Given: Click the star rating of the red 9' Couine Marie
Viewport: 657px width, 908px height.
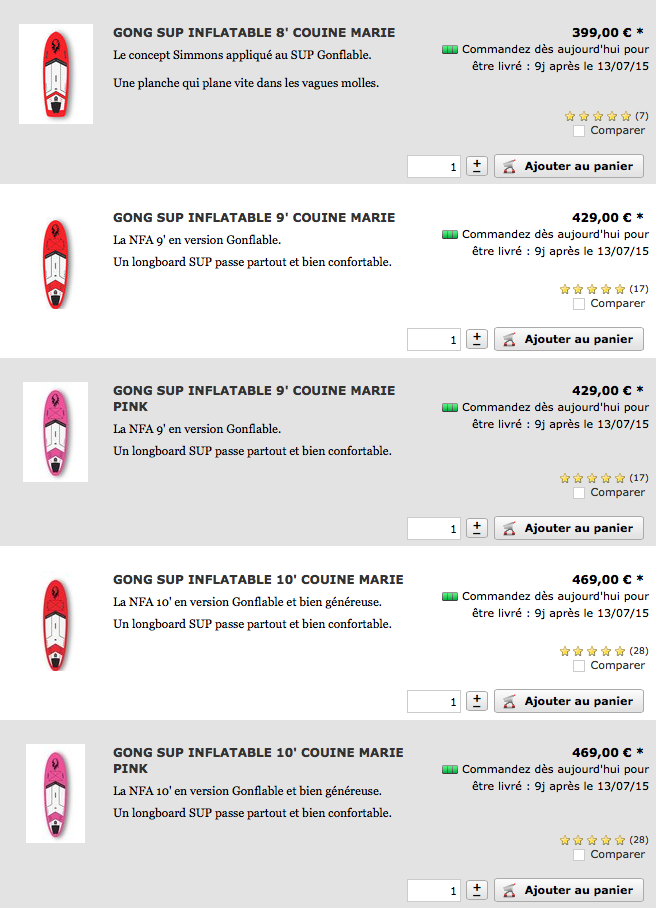Looking at the screenshot, I should [x=593, y=289].
